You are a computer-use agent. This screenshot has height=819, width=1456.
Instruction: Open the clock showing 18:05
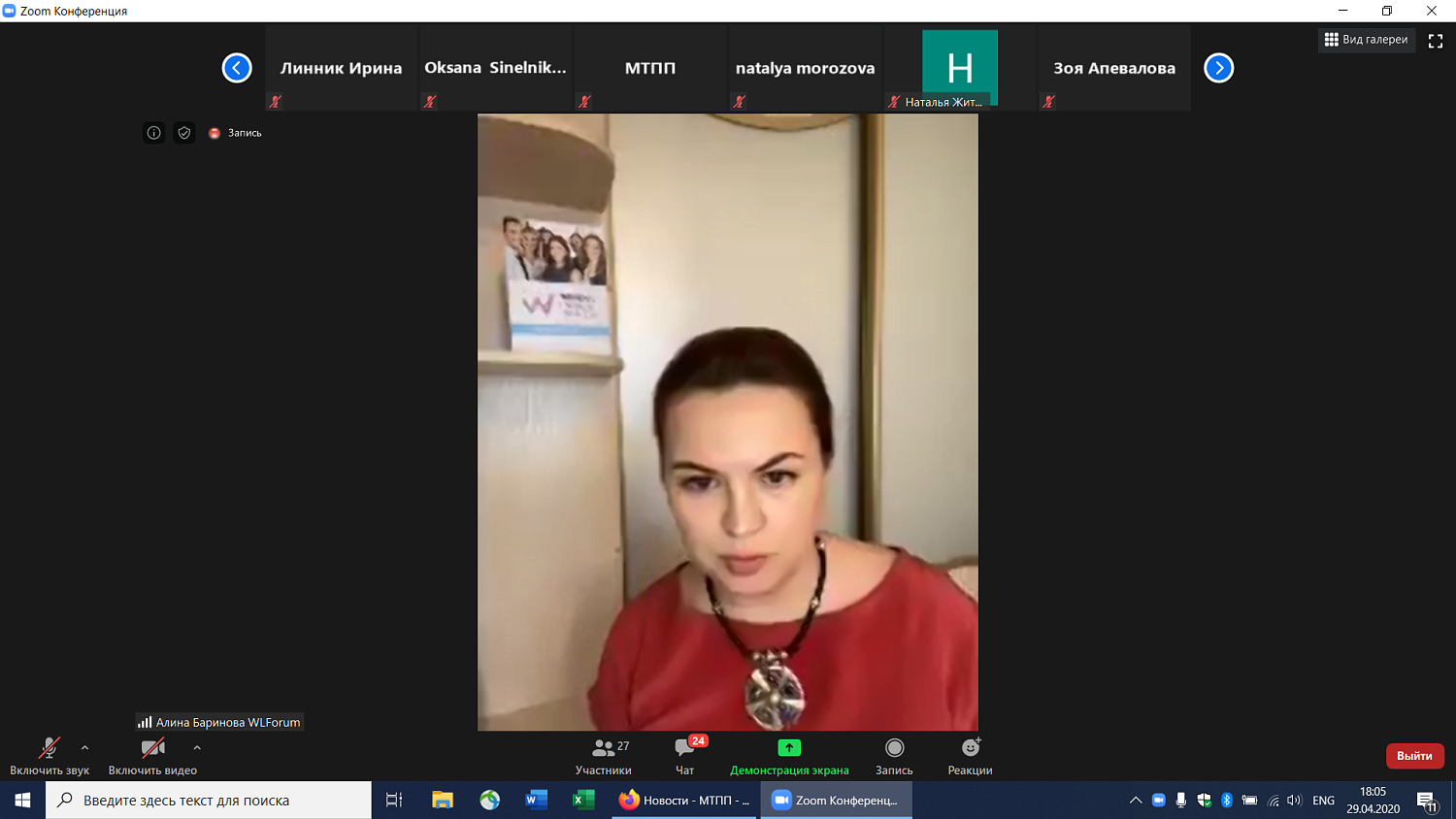(1373, 801)
